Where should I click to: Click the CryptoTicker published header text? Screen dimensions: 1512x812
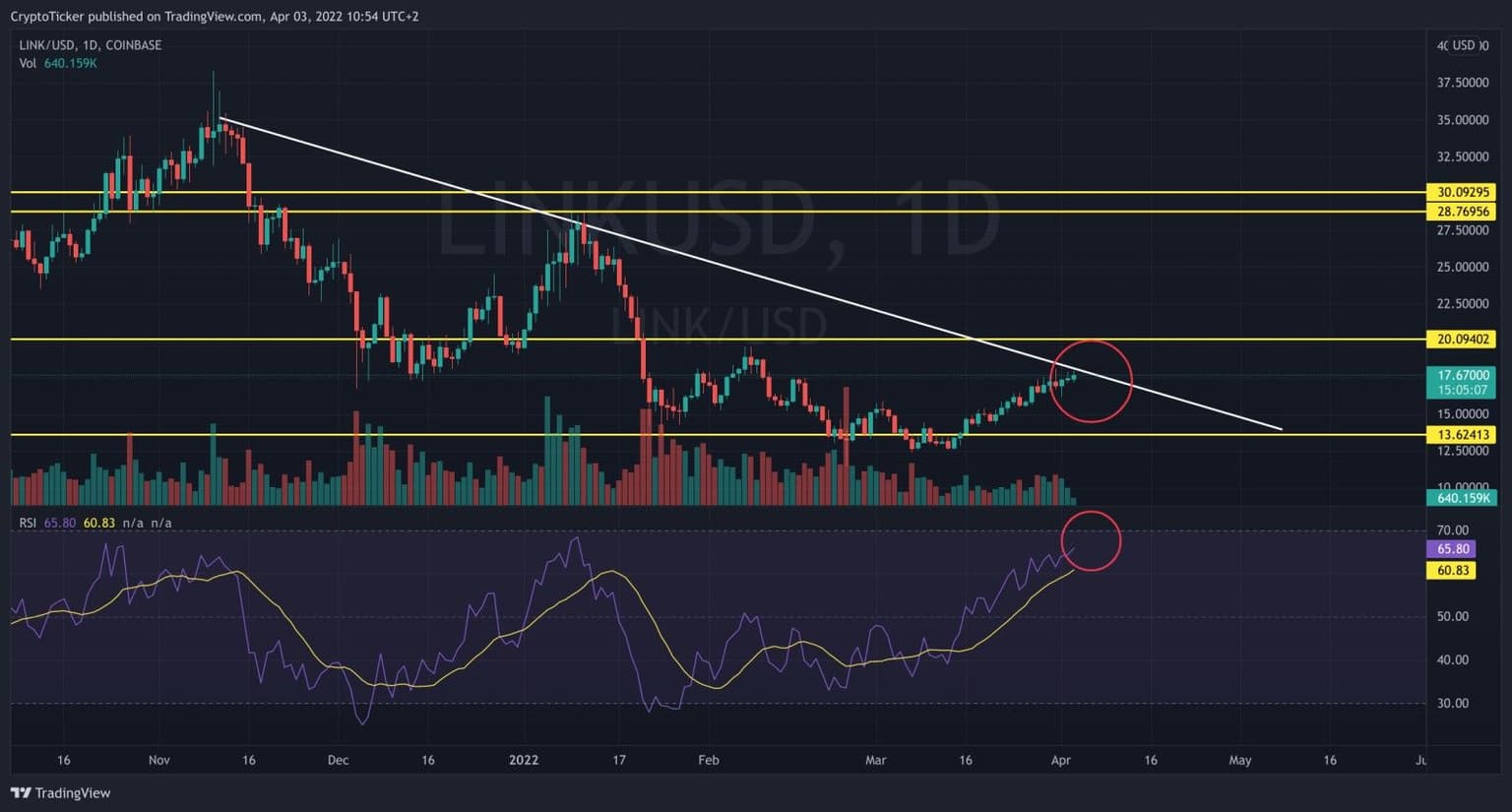click(x=214, y=16)
